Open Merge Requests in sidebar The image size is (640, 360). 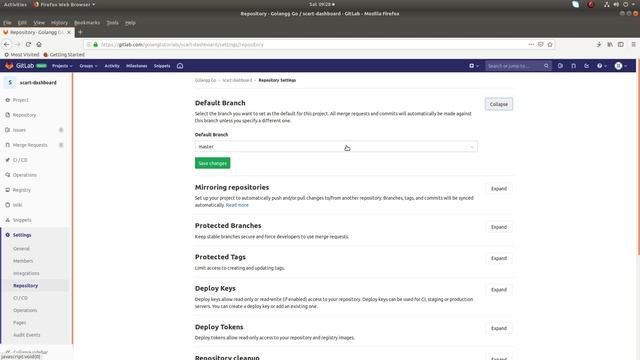pos(30,145)
